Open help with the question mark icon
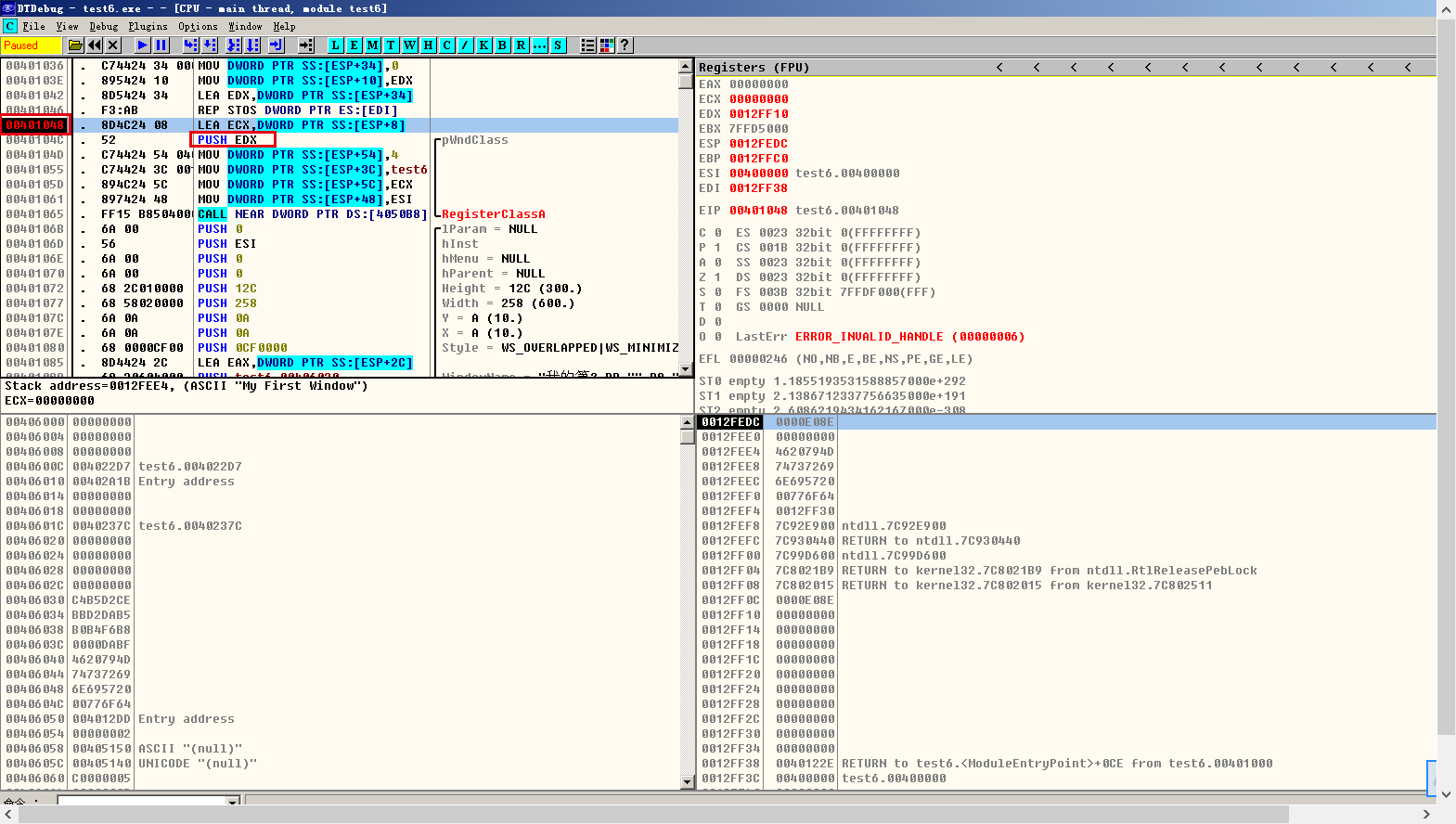Screen dimensions: 1456x824 click(625, 45)
